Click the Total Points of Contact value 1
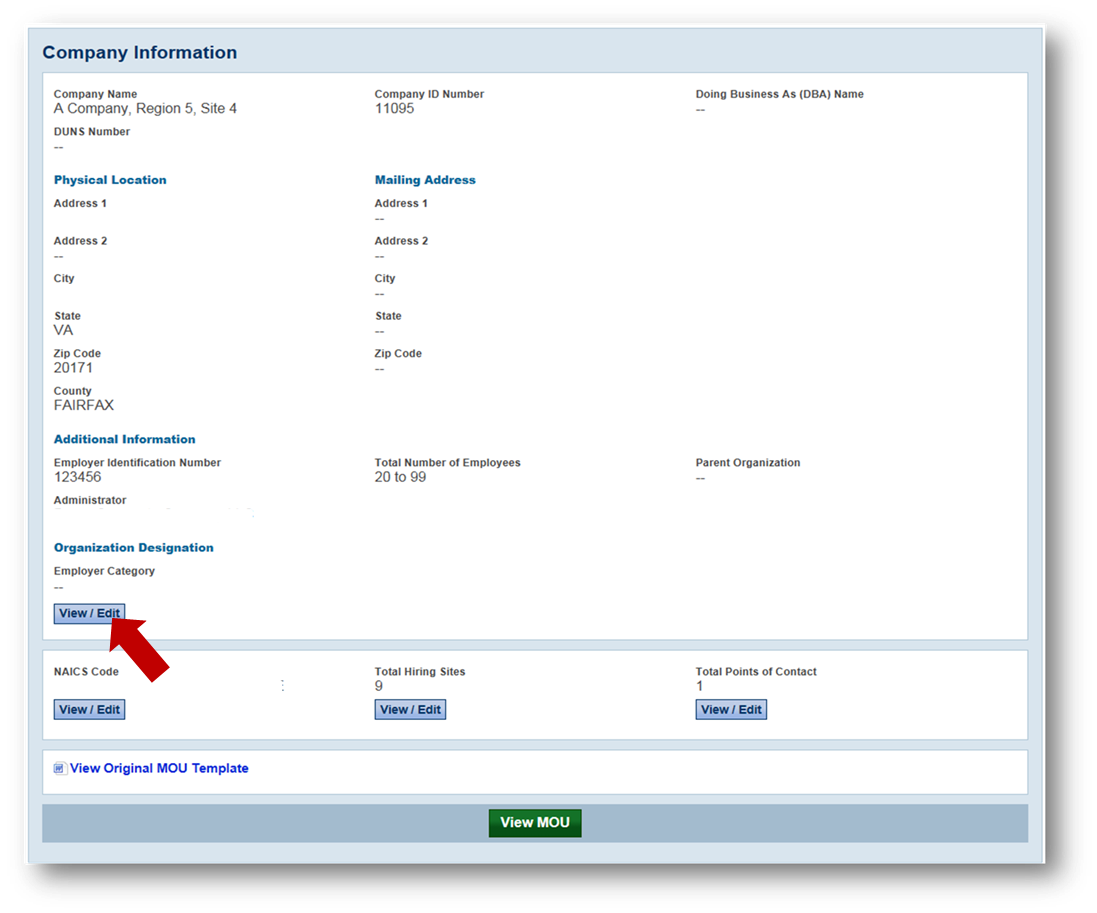 pos(699,686)
